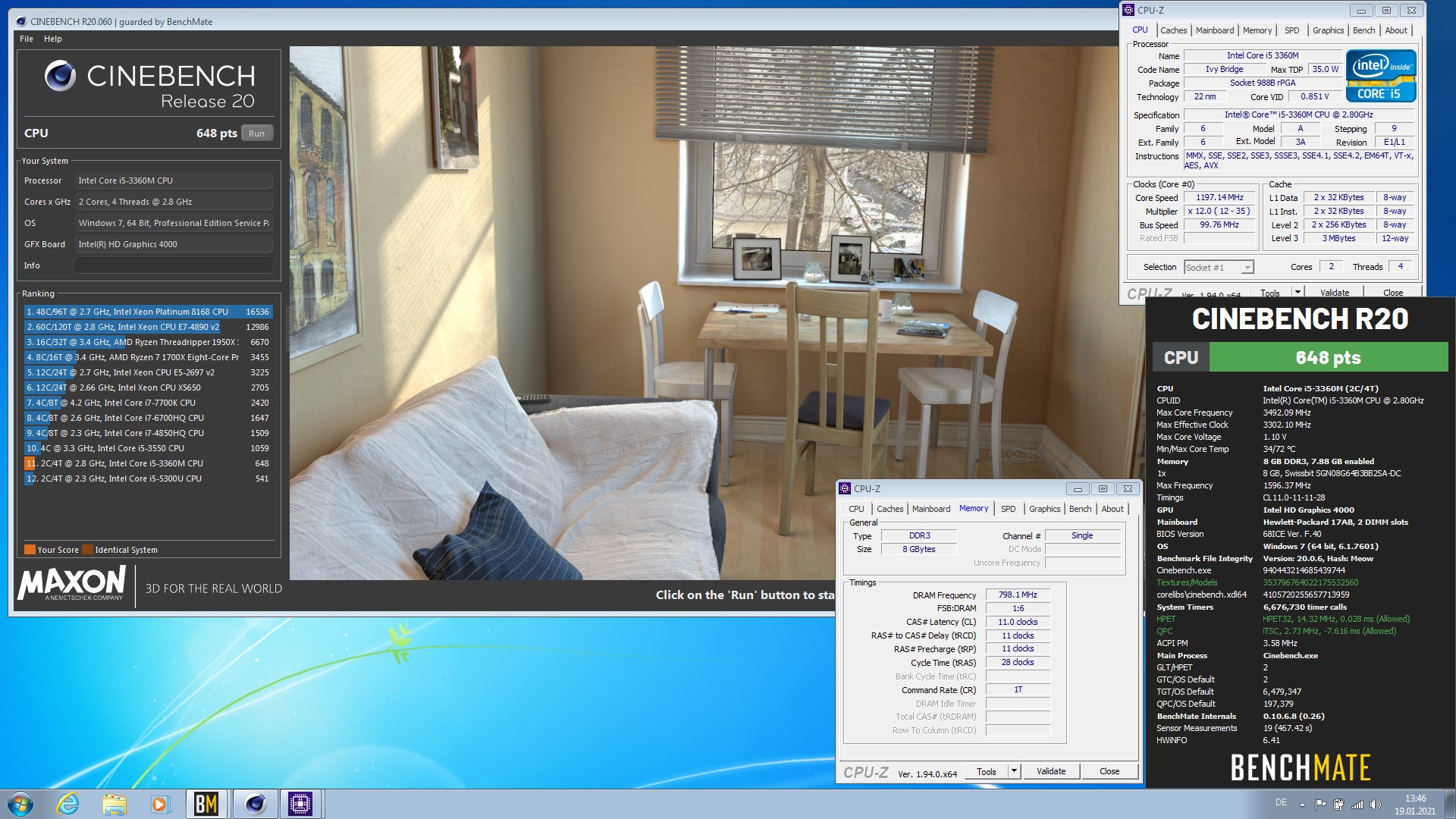Image resolution: width=1456 pixels, height=819 pixels.
Task: Switch to Memory tab in top CPU-Z window
Action: [1257, 30]
